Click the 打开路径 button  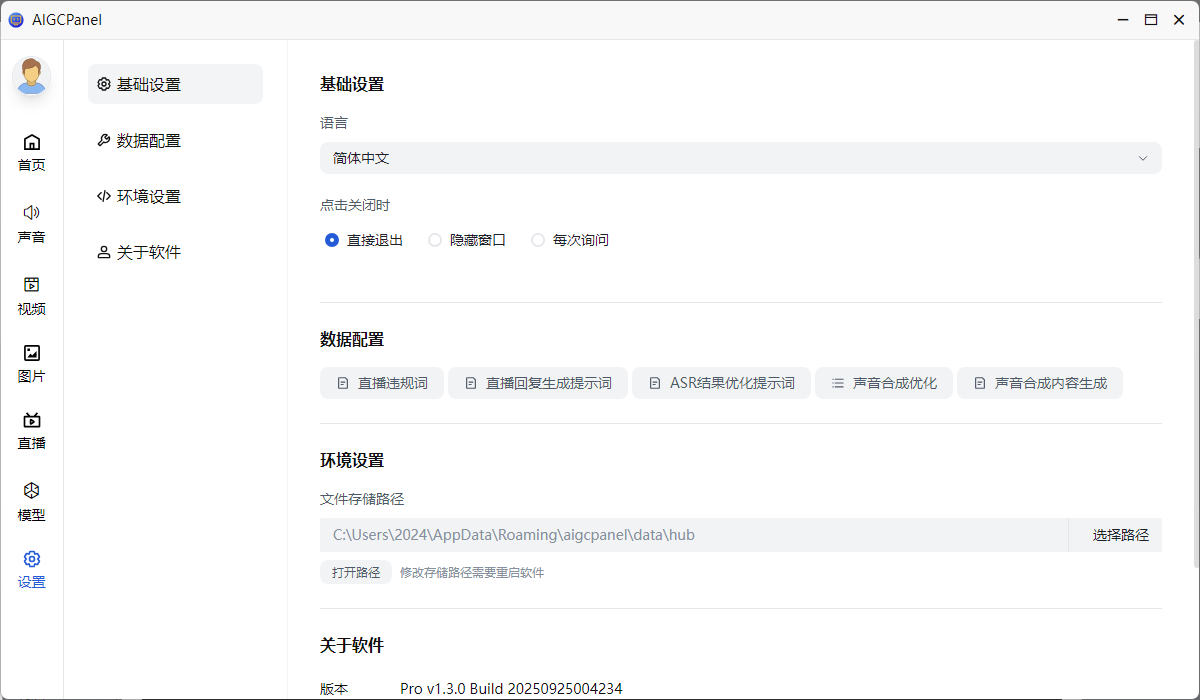tap(355, 572)
